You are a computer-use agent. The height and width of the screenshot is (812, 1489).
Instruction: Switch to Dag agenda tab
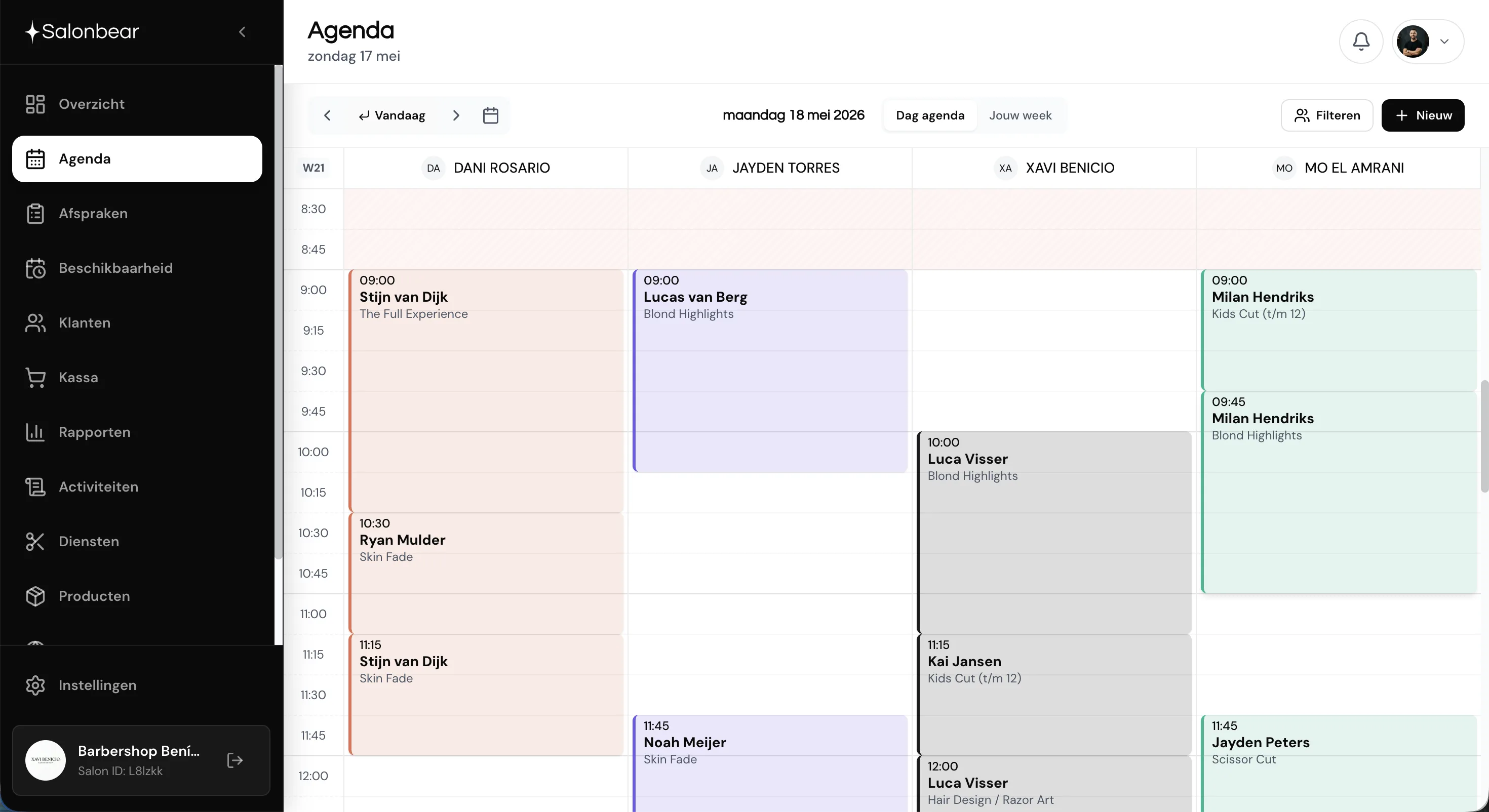[x=929, y=115]
